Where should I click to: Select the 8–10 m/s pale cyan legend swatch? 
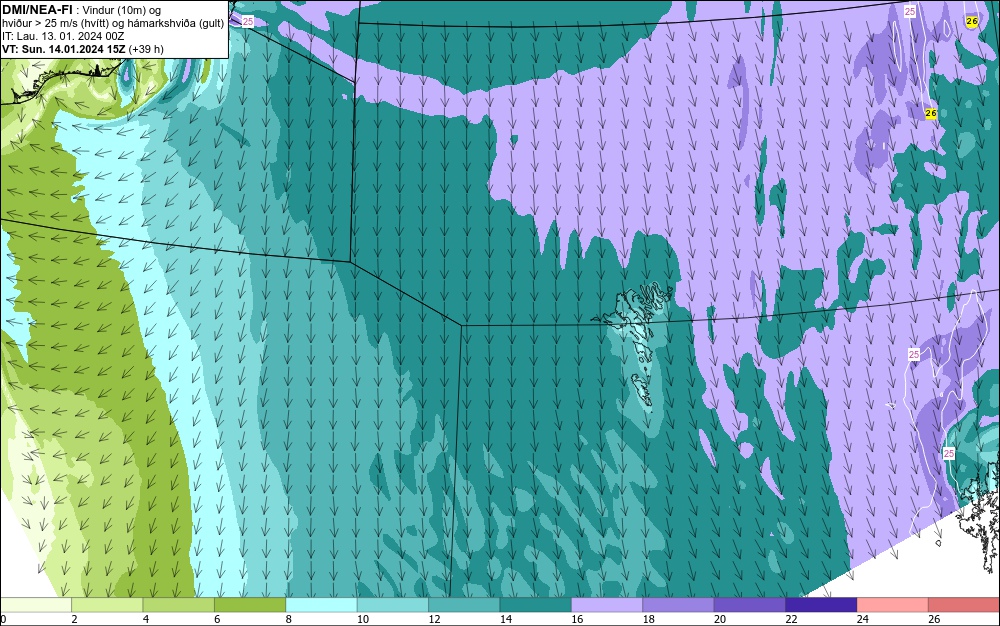point(321,605)
